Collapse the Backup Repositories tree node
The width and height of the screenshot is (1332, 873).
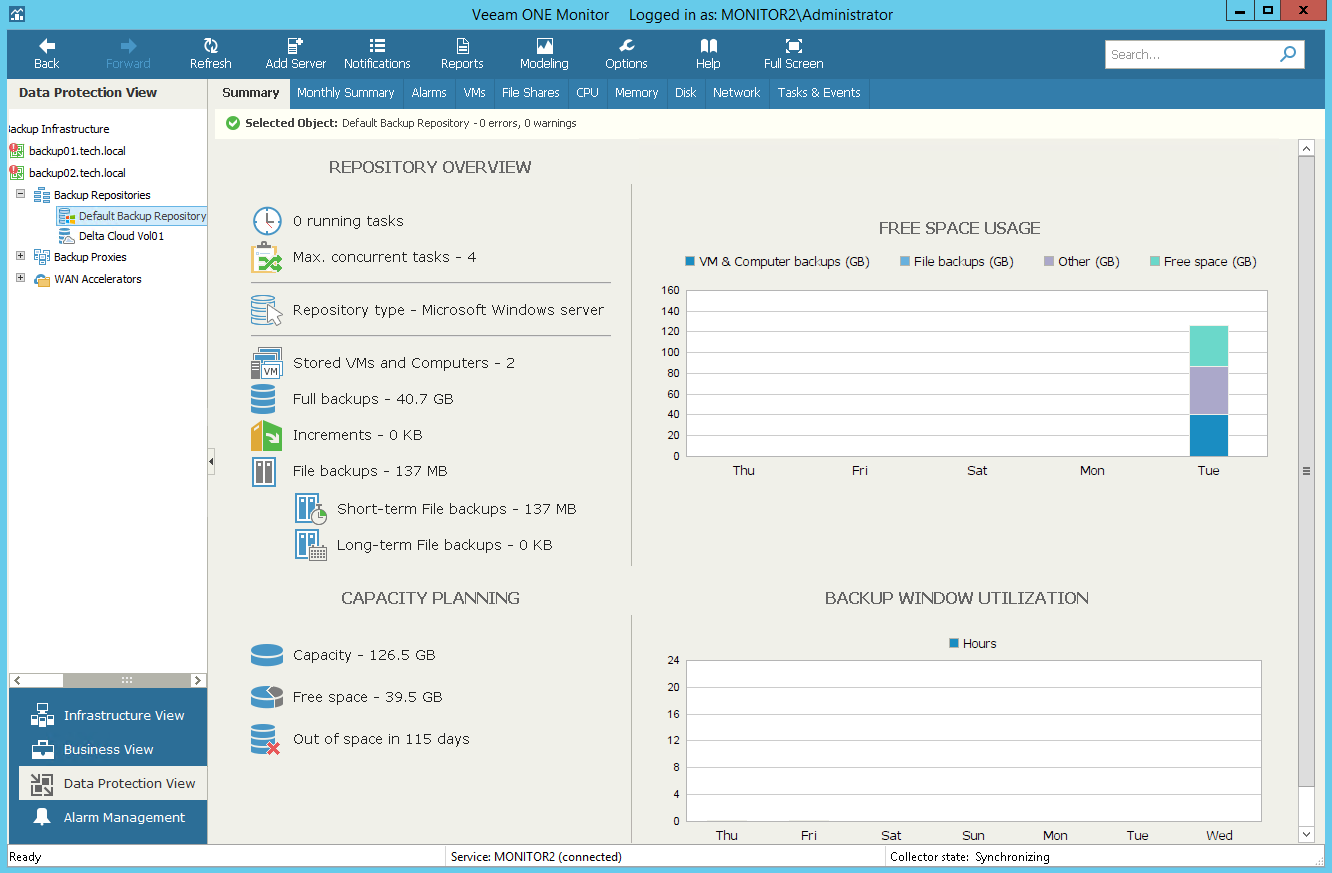pos(20,194)
